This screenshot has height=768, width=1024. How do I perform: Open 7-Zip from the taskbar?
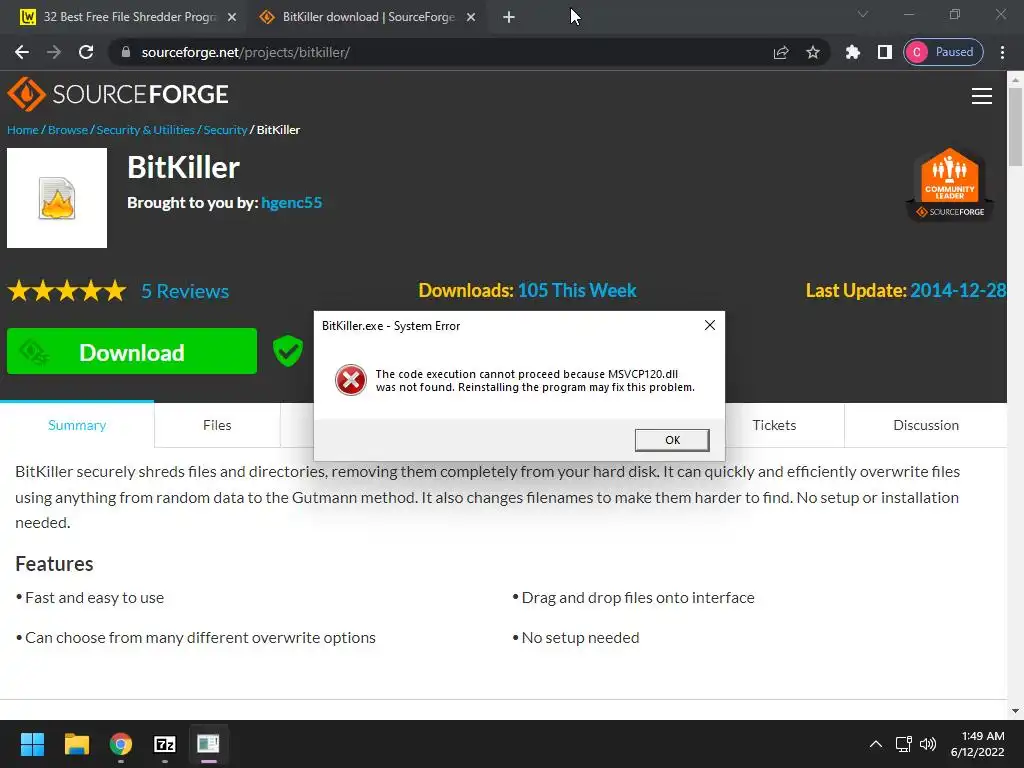165,744
